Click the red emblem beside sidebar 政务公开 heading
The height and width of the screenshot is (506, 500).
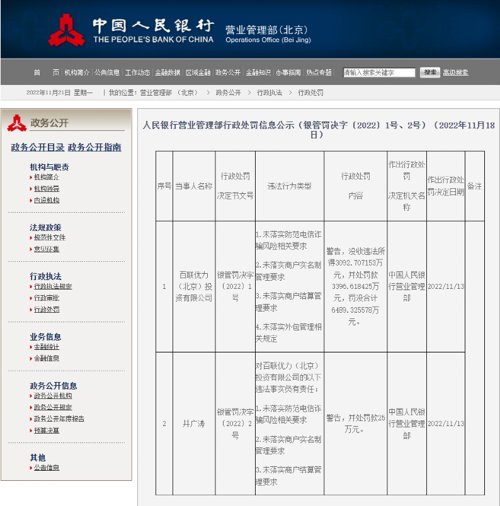pos(17,123)
